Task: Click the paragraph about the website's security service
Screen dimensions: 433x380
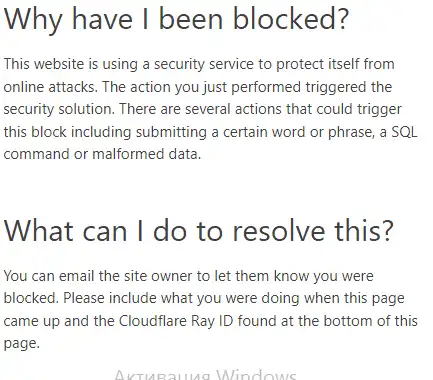Action: pyautogui.click(x=210, y=109)
